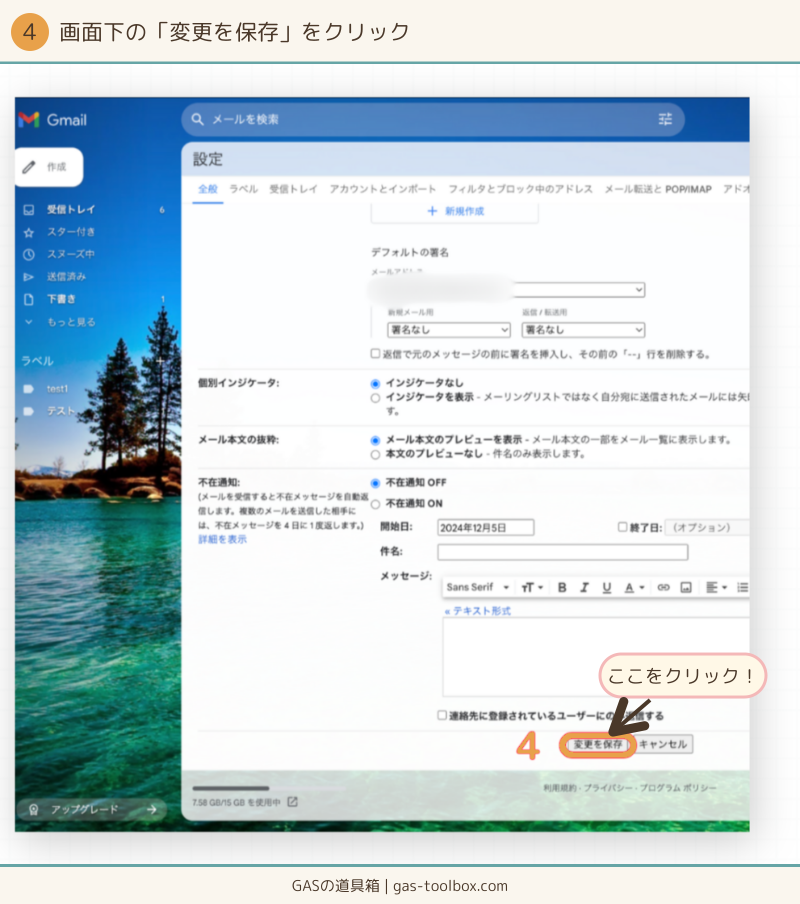Viewport: 800px width, 904px height.
Task: Open search filter options icon
Action: click(x=665, y=119)
